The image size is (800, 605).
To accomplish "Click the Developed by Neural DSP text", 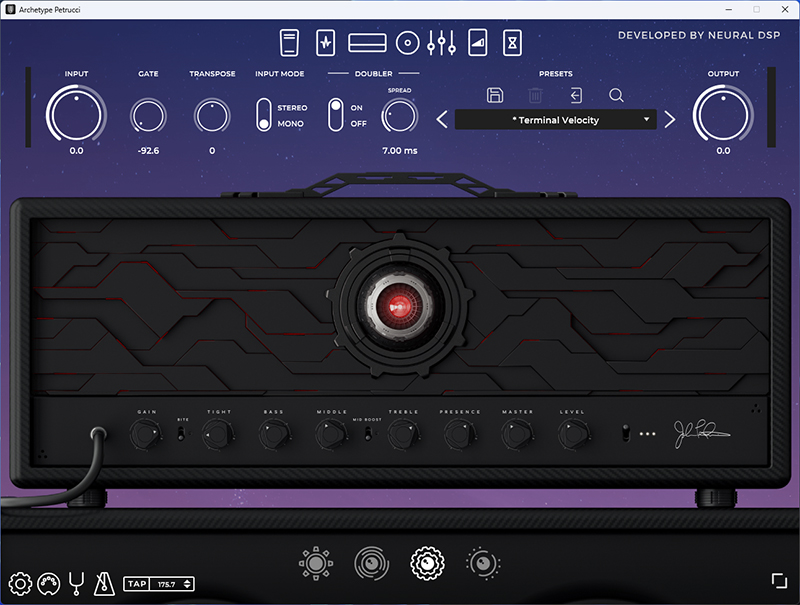I will pyautogui.click(x=699, y=35).
